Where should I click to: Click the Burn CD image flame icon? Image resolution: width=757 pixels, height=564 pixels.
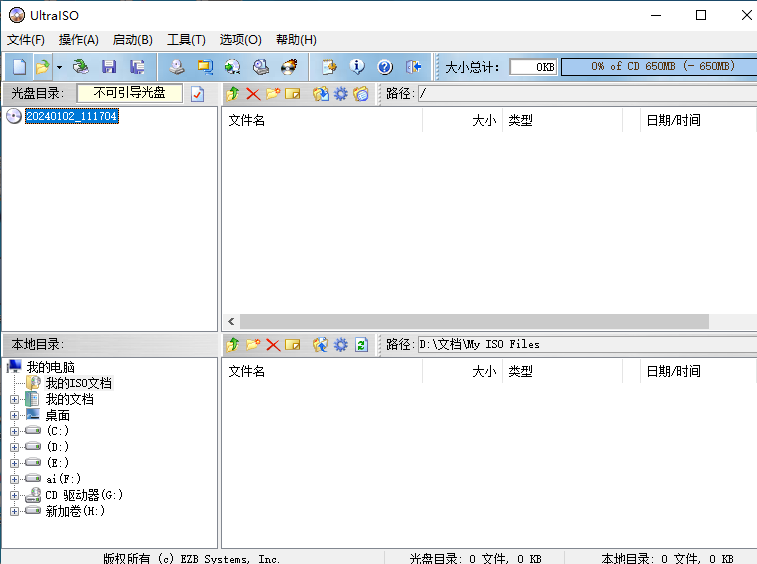tap(289, 67)
